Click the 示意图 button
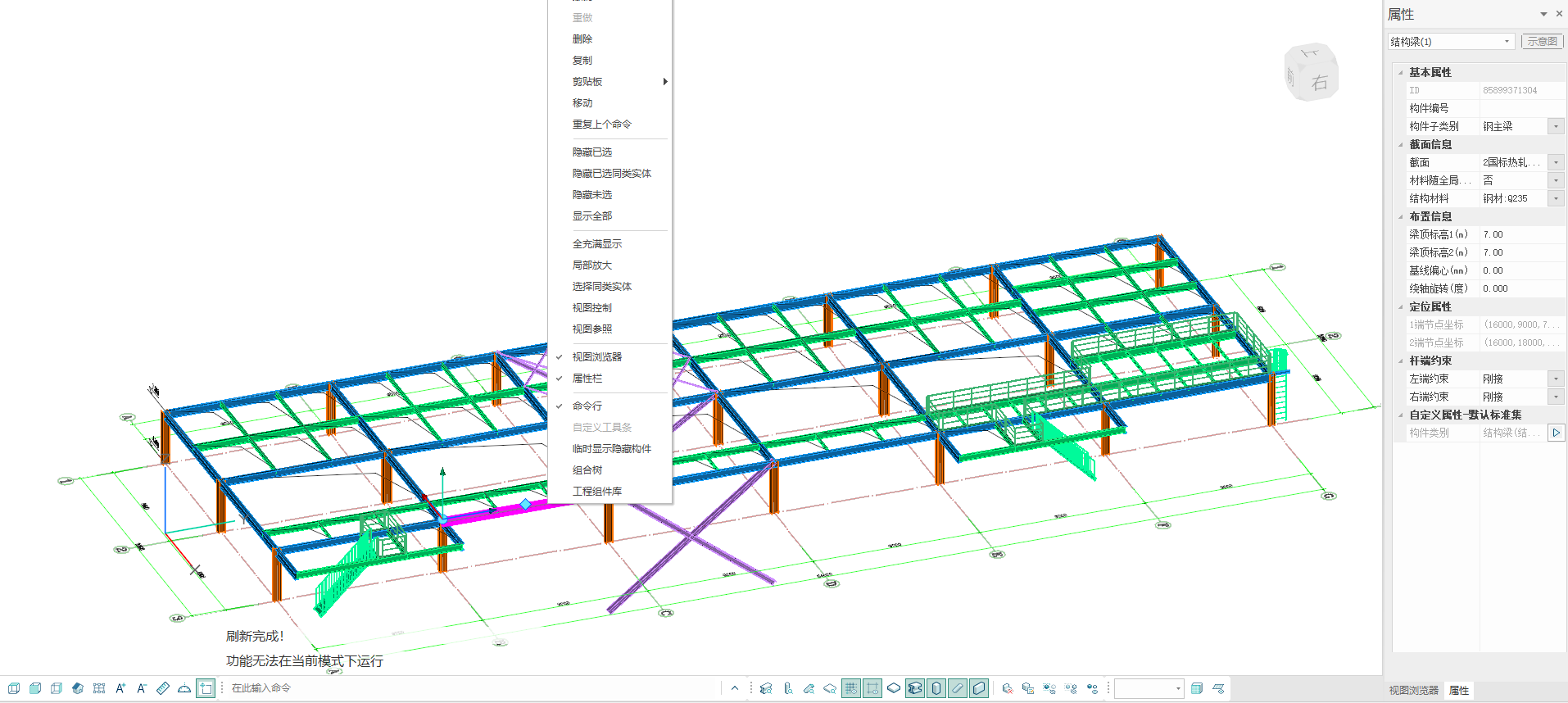This screenshot has width=1568, height=703. (1542, 42)
